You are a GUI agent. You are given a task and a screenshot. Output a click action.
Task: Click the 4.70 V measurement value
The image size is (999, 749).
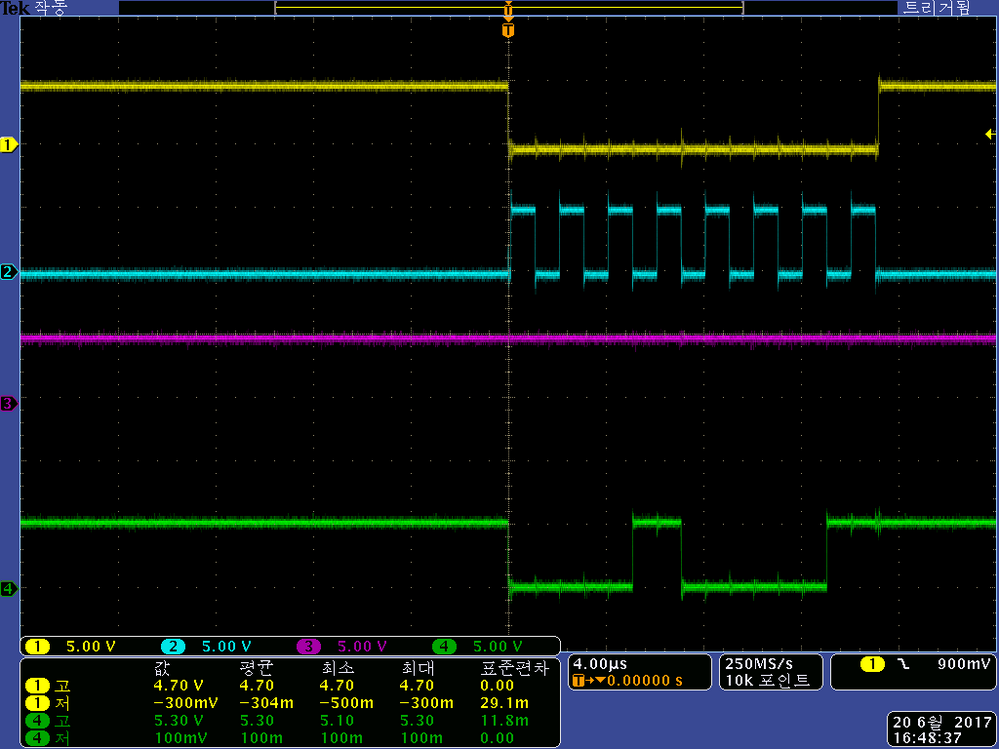pos(178,686)
